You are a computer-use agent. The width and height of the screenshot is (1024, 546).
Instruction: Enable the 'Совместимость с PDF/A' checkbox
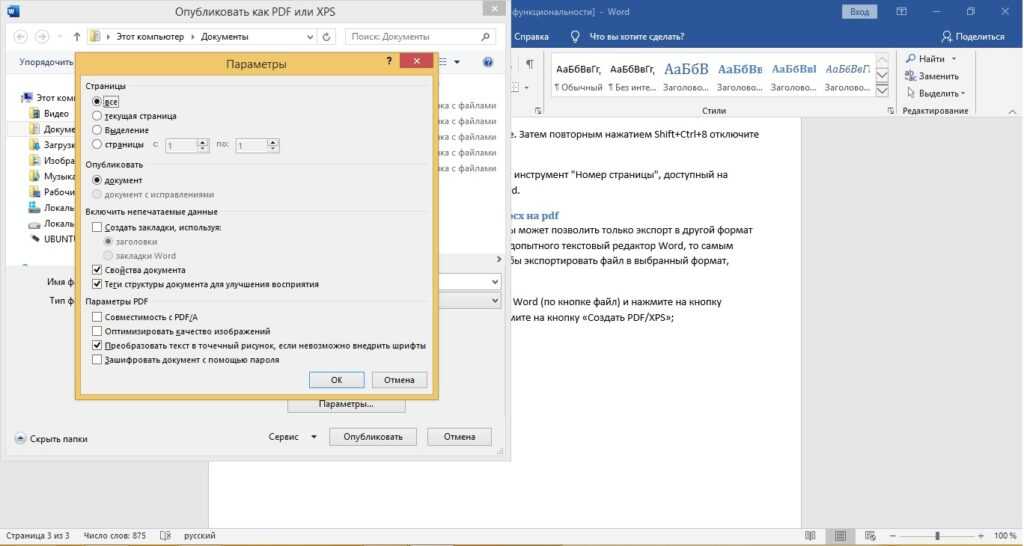pos(97,317)
